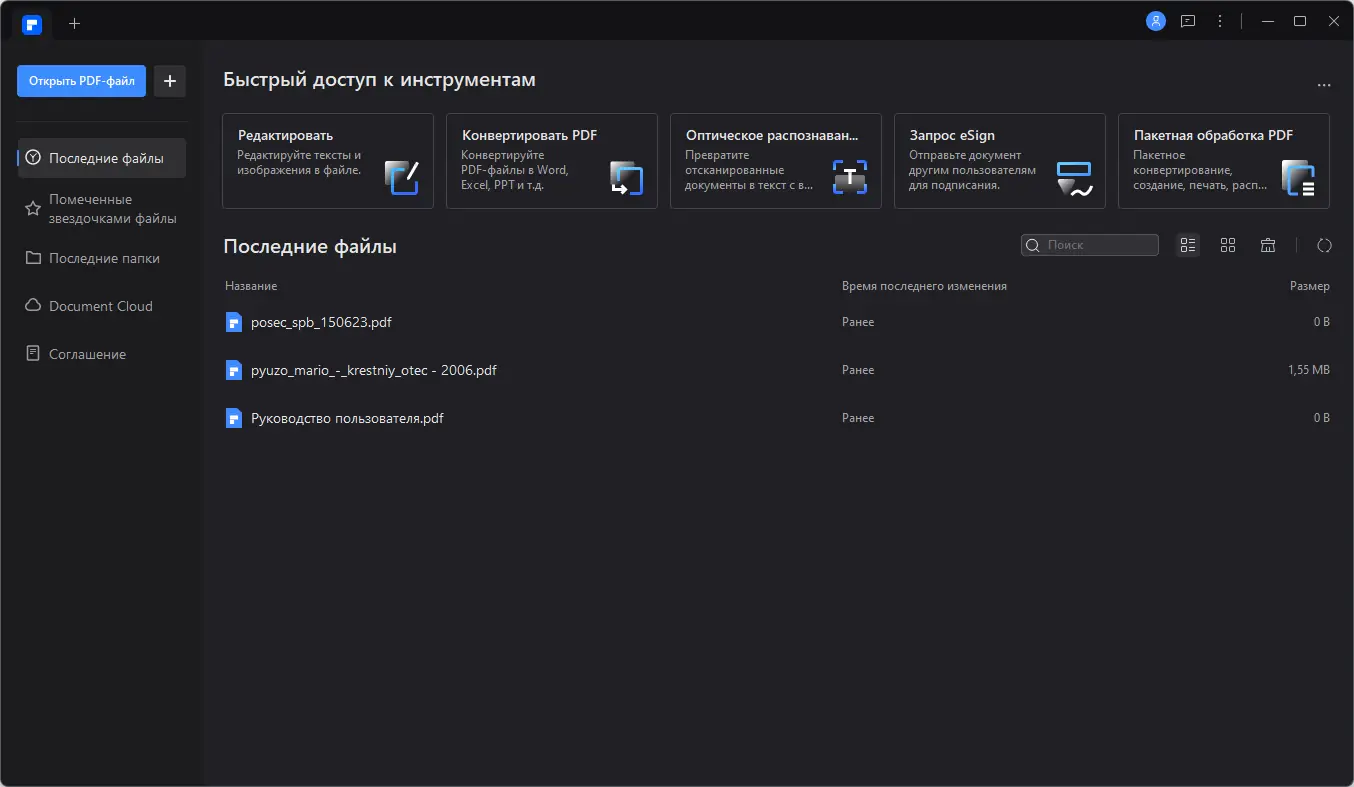Open Пакетная обработка PDF card
Viewport: 1354px width, 787px height.
(x=1224, y=161)
